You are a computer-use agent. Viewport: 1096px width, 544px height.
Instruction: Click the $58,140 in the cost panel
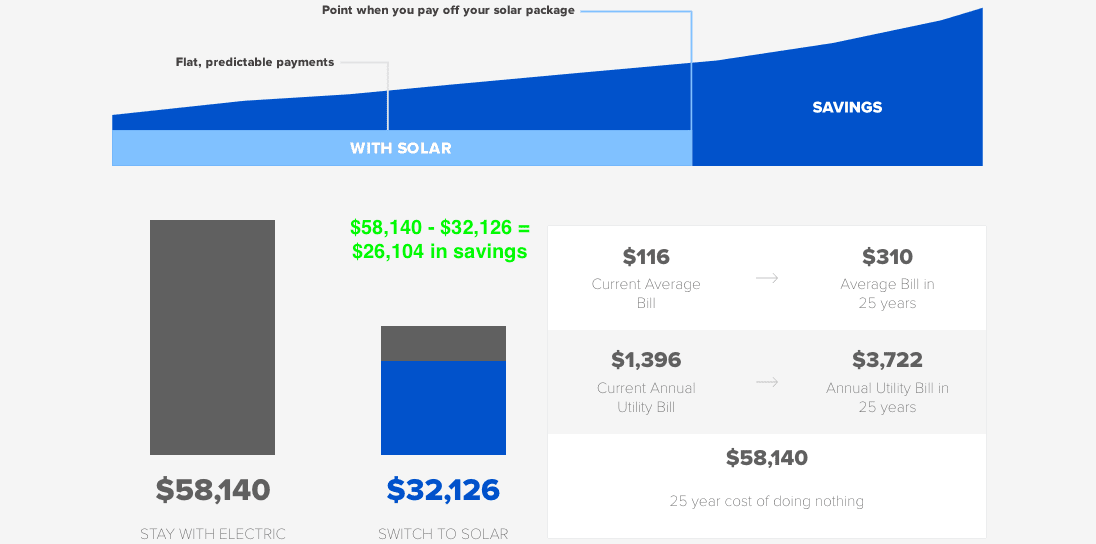tap(767, 458)
